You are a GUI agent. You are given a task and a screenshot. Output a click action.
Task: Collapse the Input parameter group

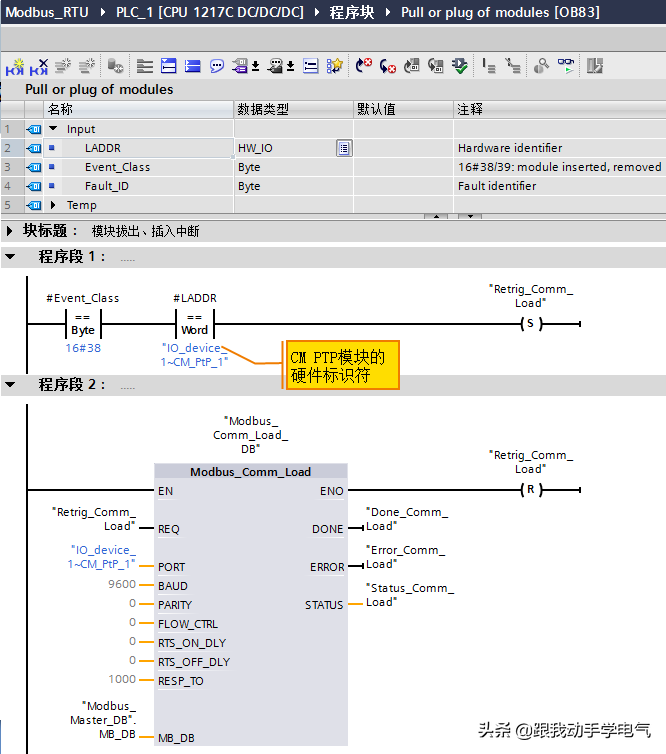pyautogui.click(x=53, y=129)
